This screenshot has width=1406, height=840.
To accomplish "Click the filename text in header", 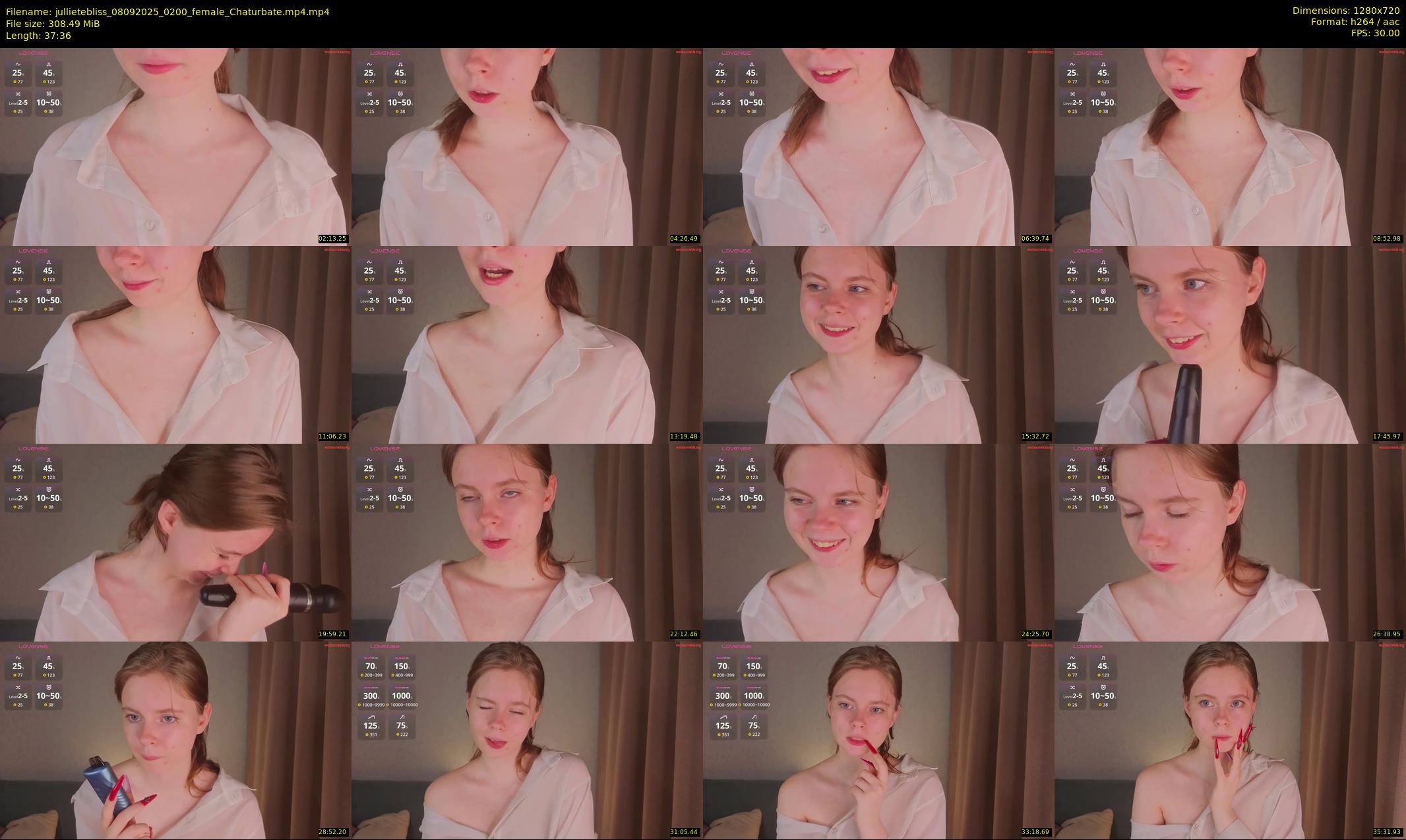I will coord(168,12).
